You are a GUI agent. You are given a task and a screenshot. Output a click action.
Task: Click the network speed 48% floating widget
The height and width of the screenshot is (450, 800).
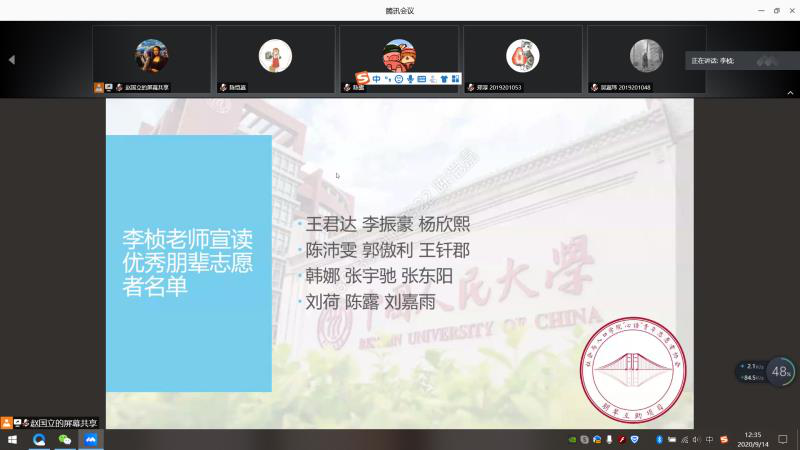click(781, 372)
